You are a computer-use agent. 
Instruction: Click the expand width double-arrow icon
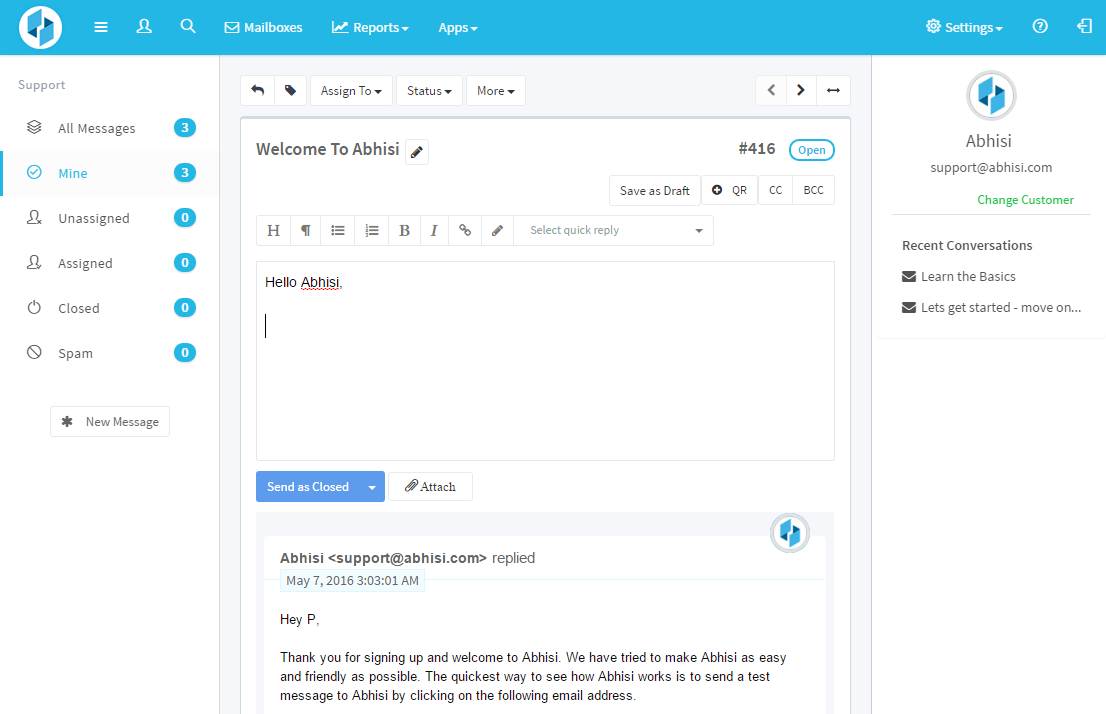click(833, 90)
